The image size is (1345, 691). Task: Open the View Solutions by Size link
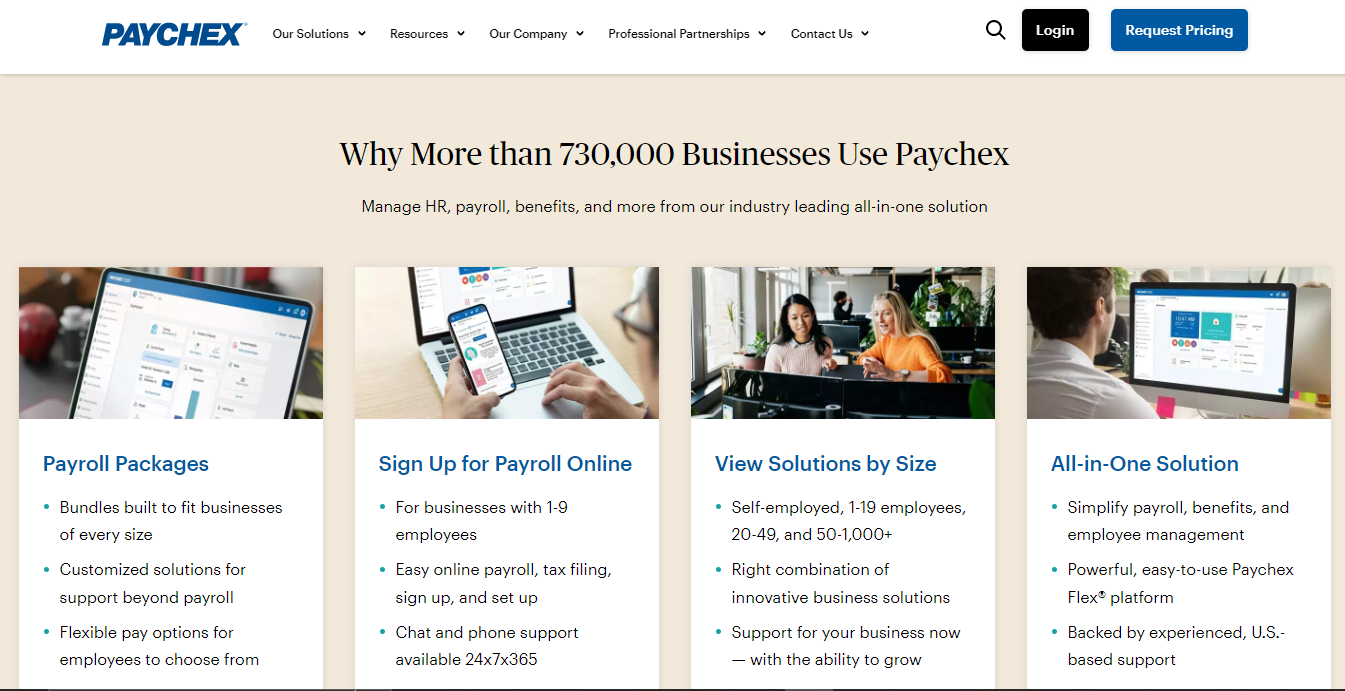tap(826, 464)
